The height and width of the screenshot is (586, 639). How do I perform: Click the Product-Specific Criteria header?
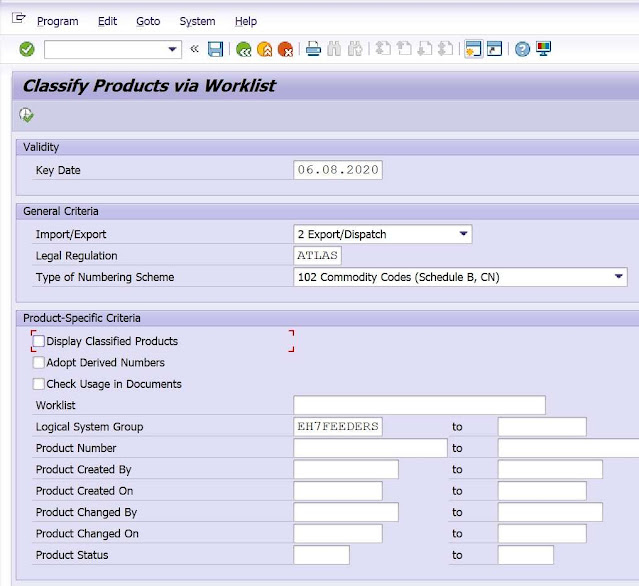click(x=328, y=318)
